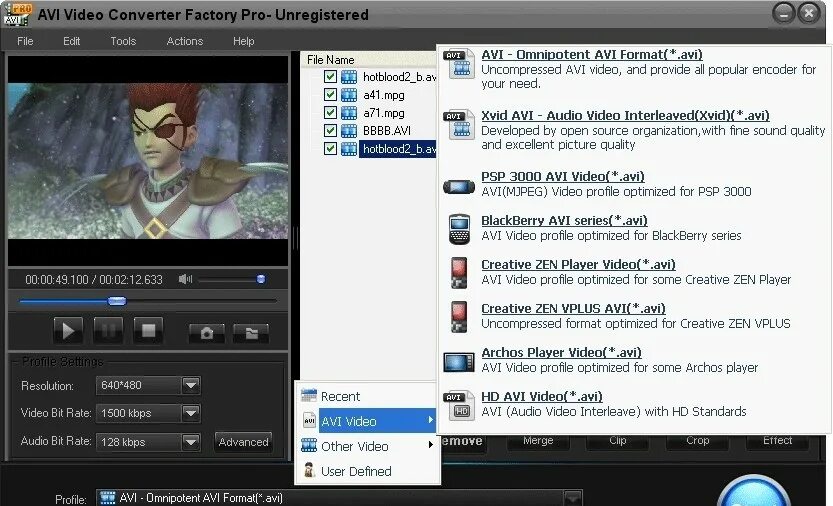The height and width of the screenshot is (506, 833).
Task: Toggle the a71.mpg checkbox
Action: (330, 113)
